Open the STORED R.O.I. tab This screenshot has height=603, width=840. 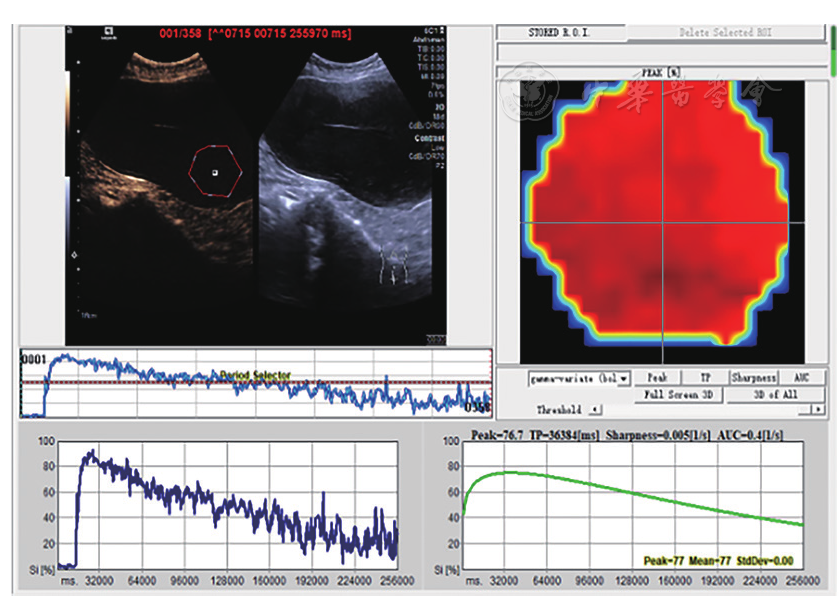(x=560, y=33)
